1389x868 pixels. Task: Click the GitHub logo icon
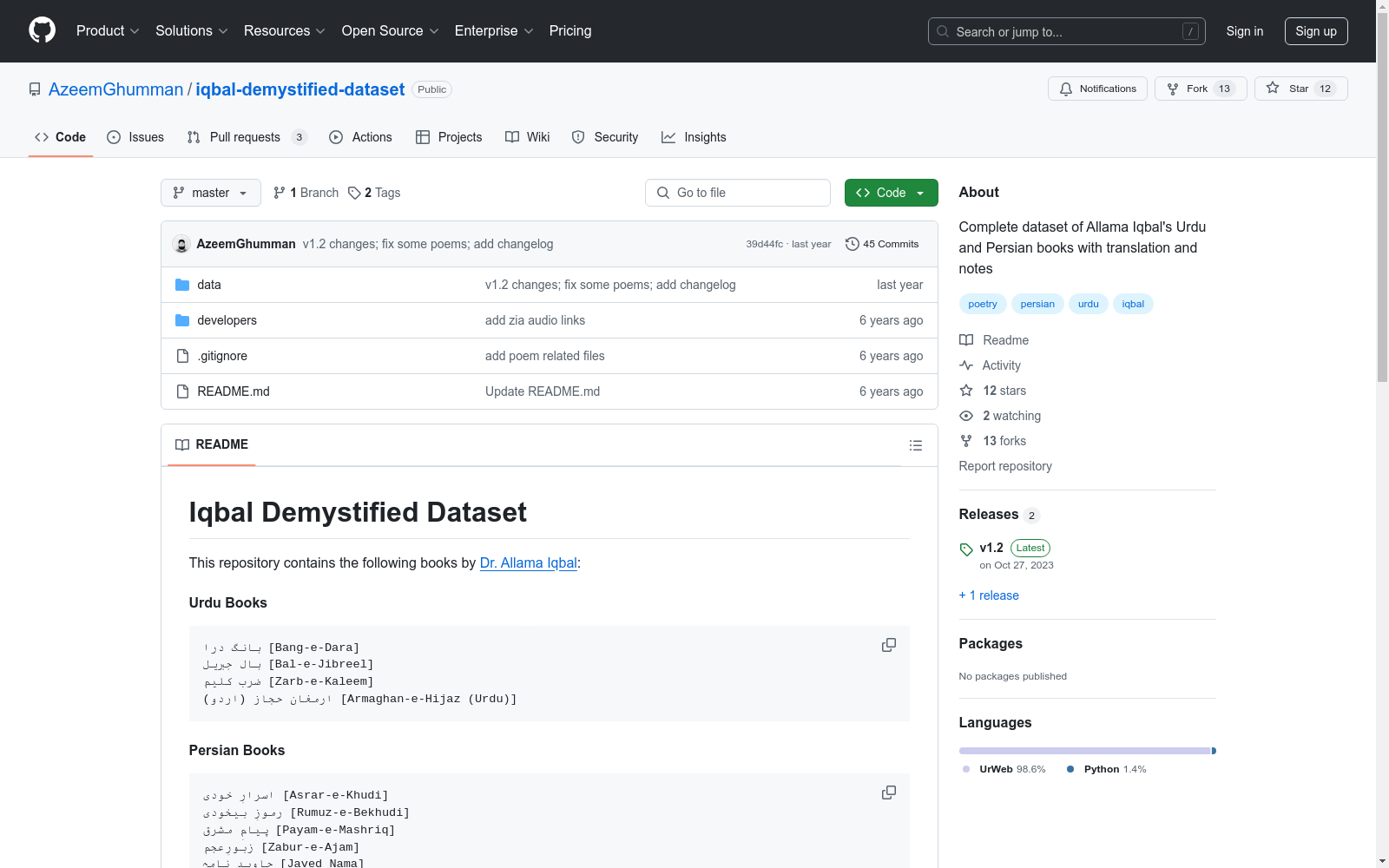[42, 30]
